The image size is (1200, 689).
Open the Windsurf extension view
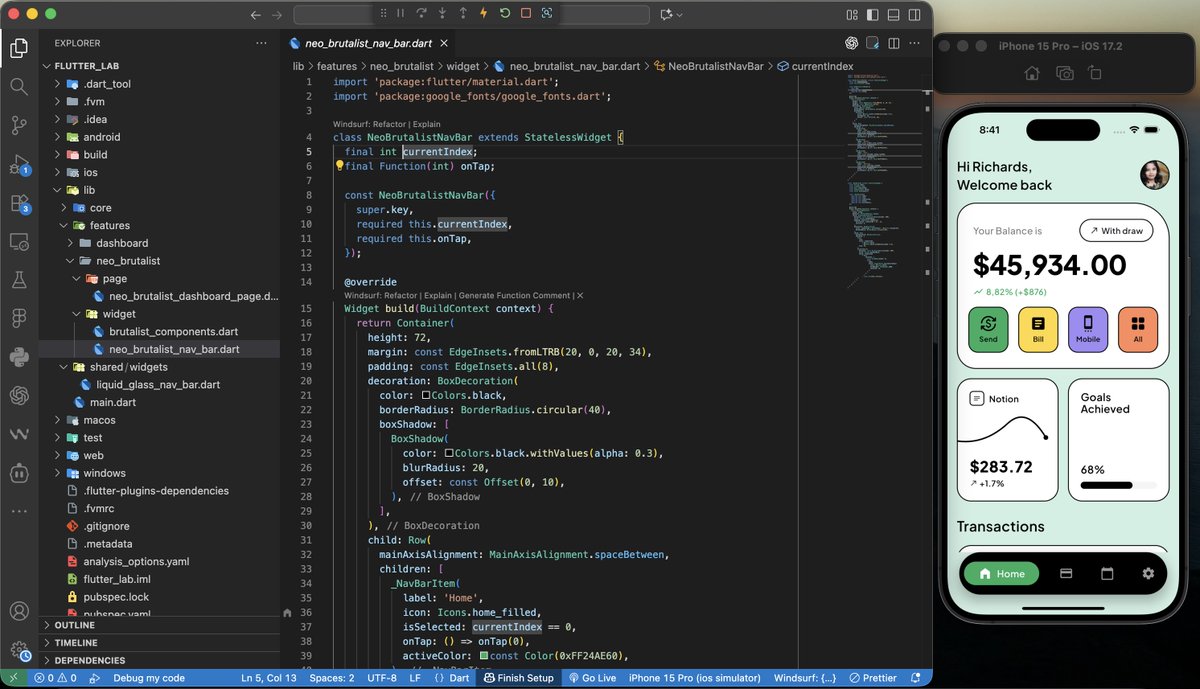click(19, 434)
